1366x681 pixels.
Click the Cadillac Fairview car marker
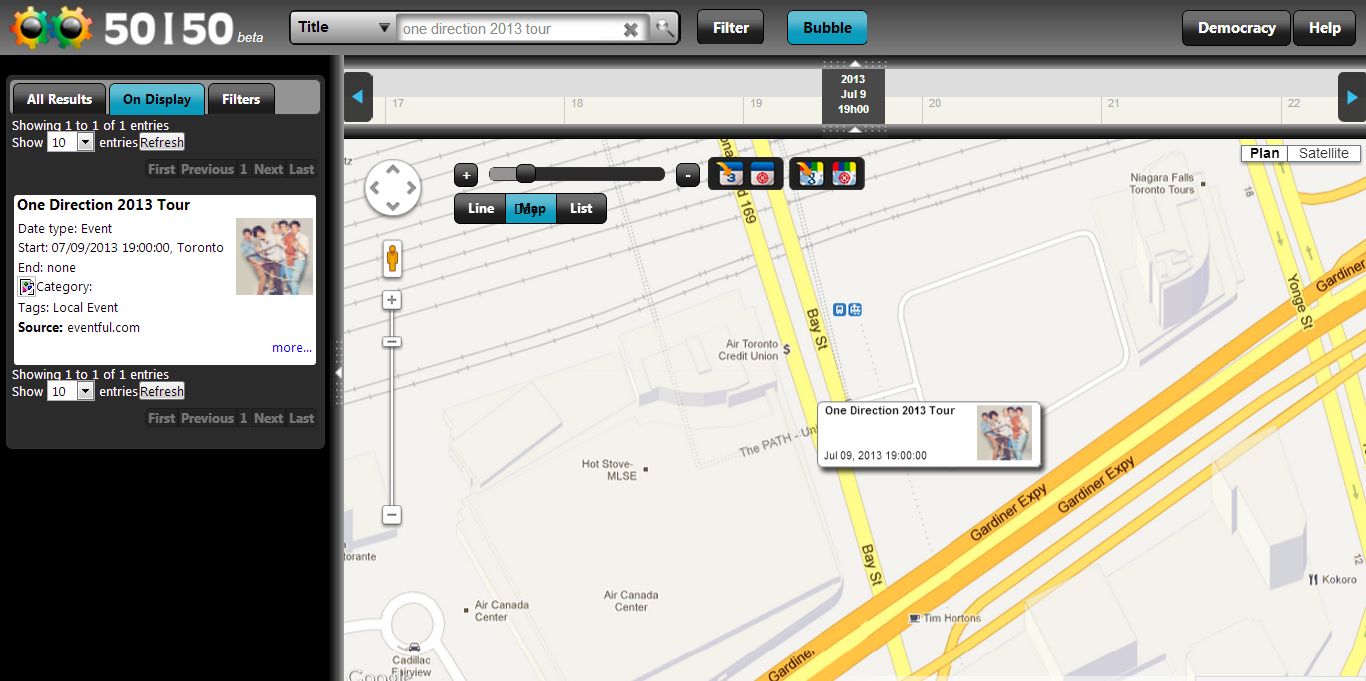pos(413,647)
